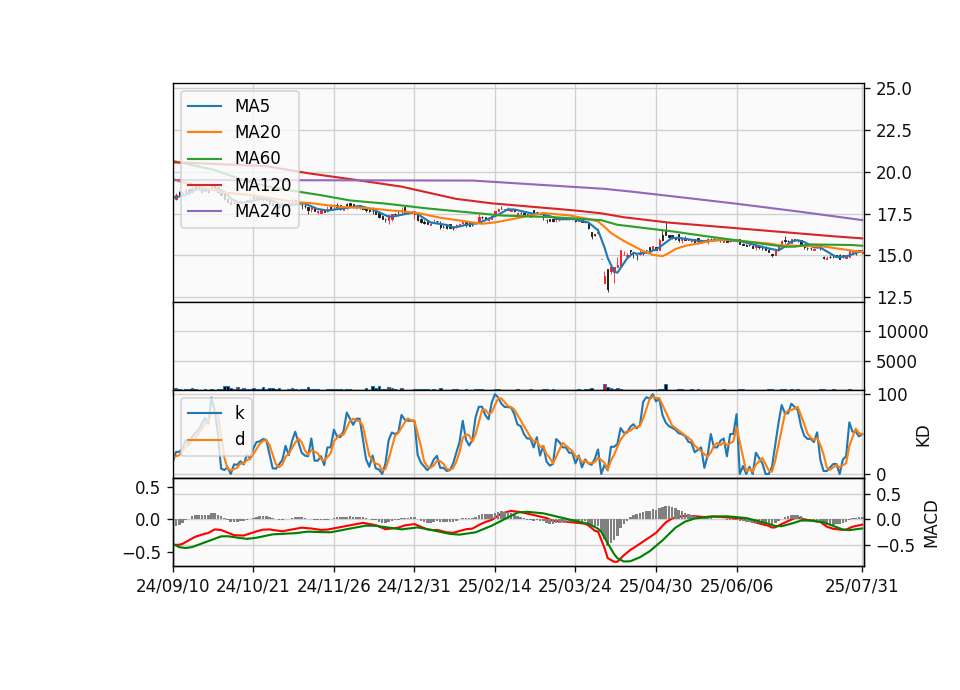Click the 25/03/24 date label

pyautogui.click(x=575, y=586)
